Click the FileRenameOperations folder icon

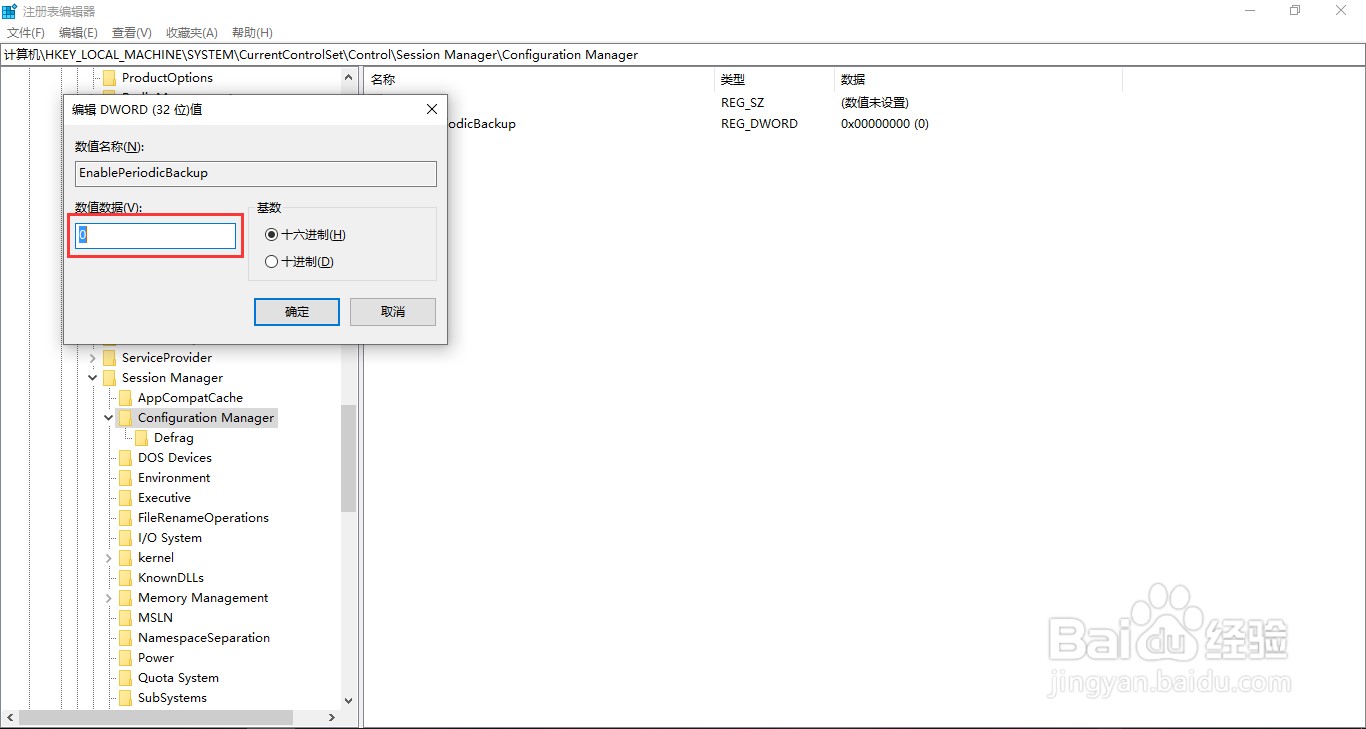[125, 518]
